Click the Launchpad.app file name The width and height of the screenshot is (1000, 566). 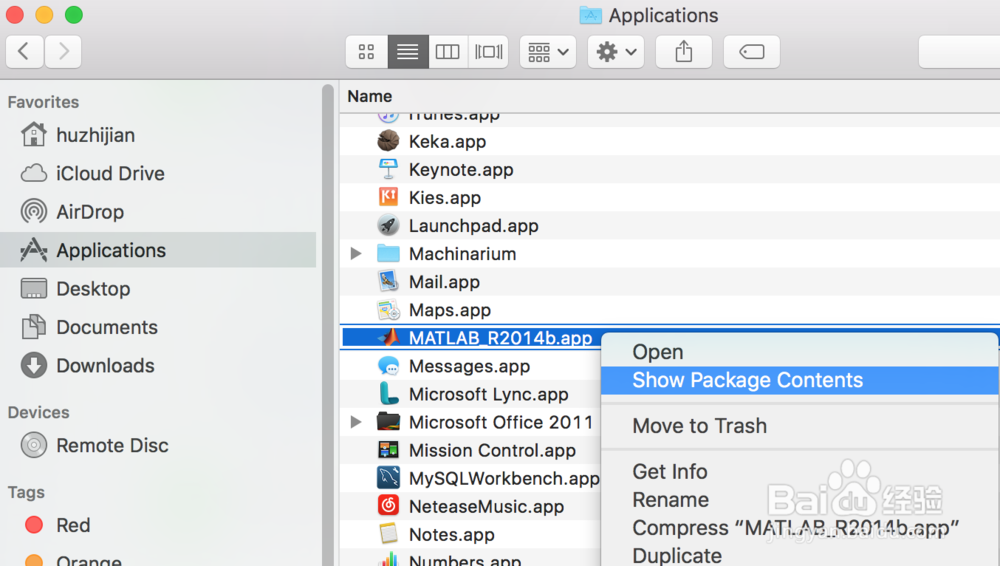473,226
